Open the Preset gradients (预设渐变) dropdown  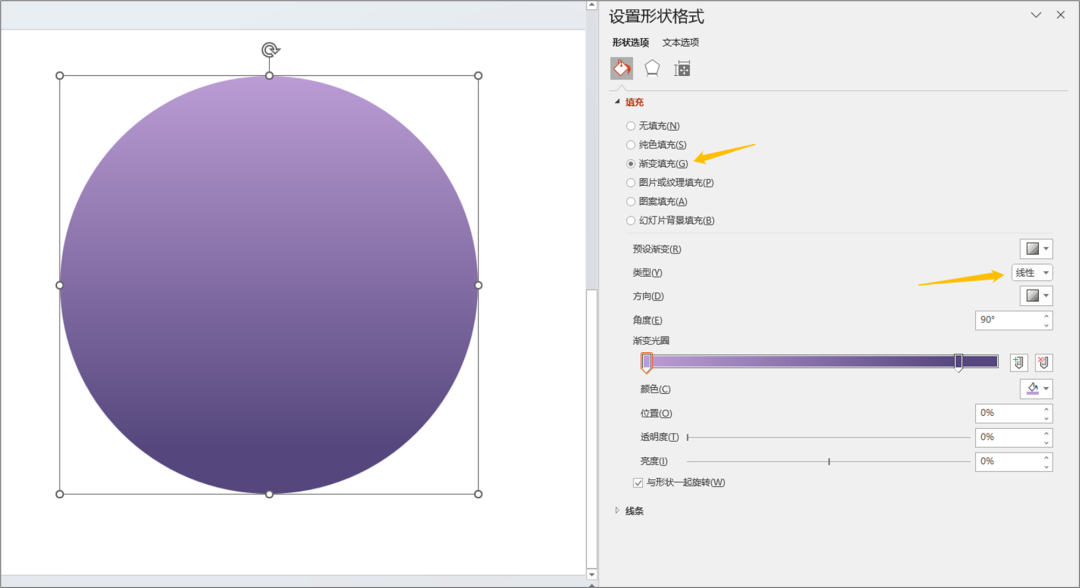coord(1036,249)
